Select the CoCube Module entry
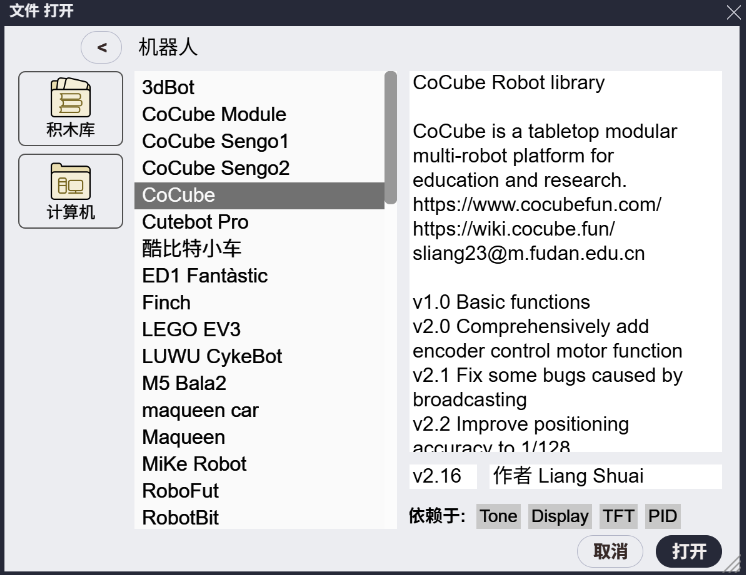The image size is (746, 575). [214, 115]
